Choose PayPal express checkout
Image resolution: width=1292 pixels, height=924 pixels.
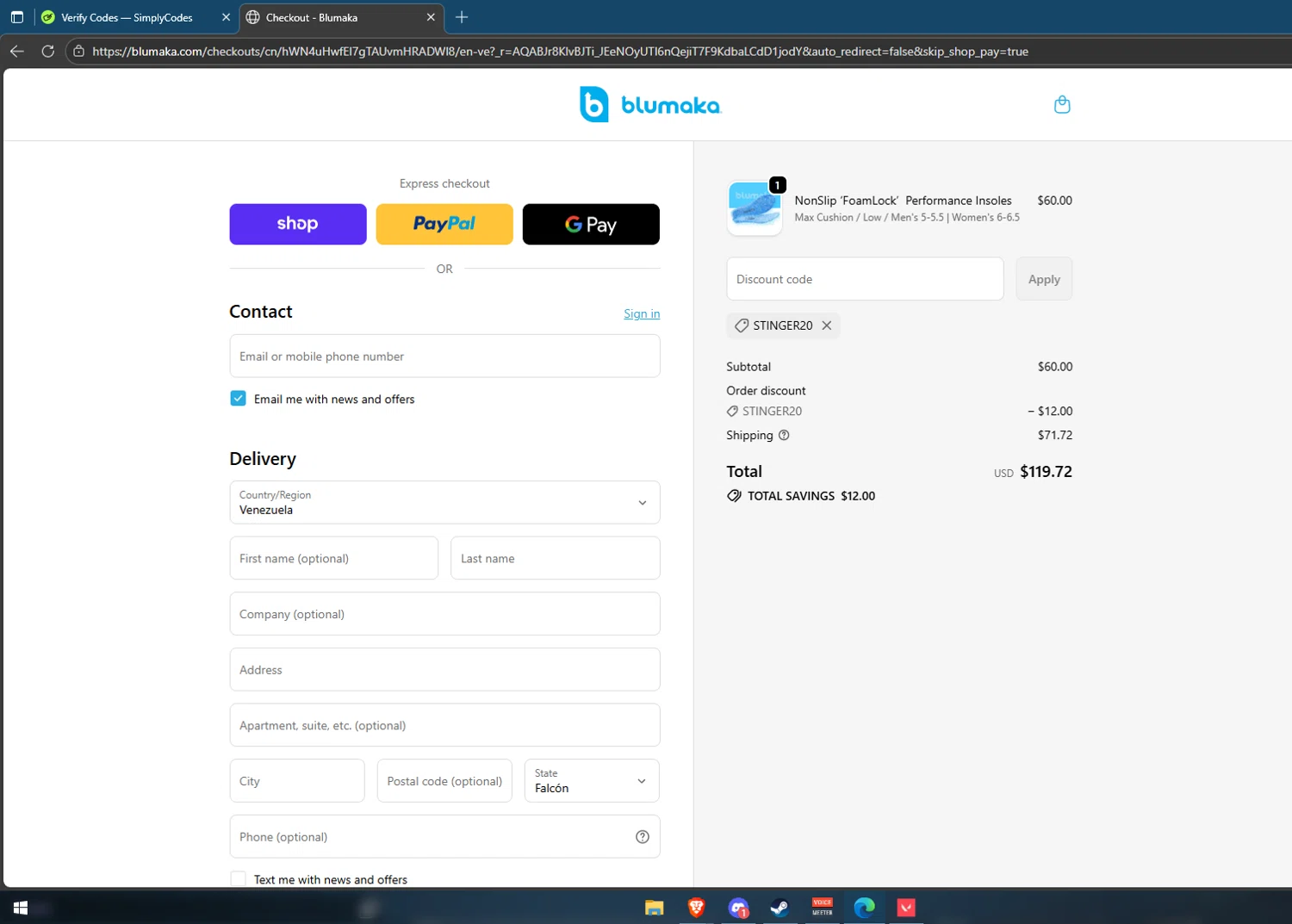pos(444,224)
